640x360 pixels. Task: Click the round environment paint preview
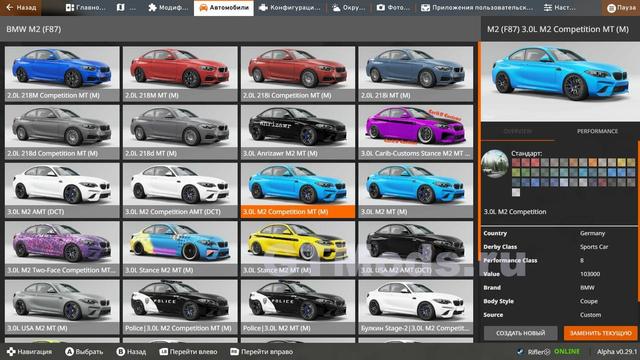(x=495, y=164)
